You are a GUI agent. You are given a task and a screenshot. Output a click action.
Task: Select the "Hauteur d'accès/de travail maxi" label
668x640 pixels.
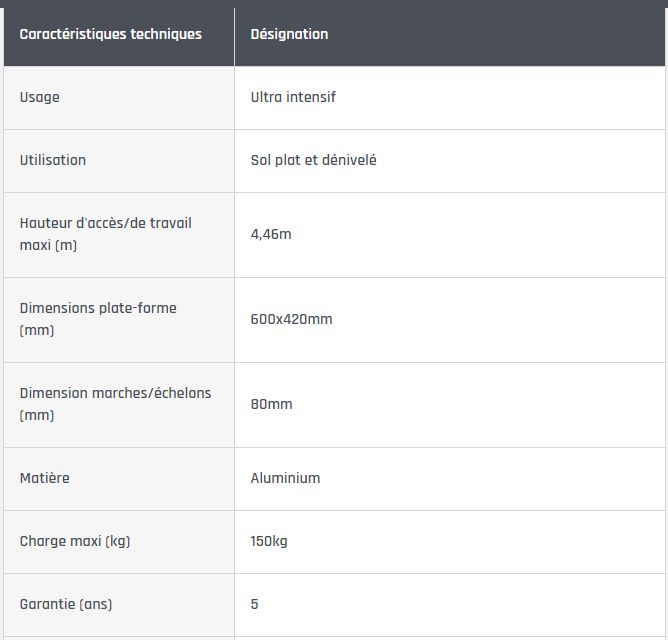(x=105, y=234)
